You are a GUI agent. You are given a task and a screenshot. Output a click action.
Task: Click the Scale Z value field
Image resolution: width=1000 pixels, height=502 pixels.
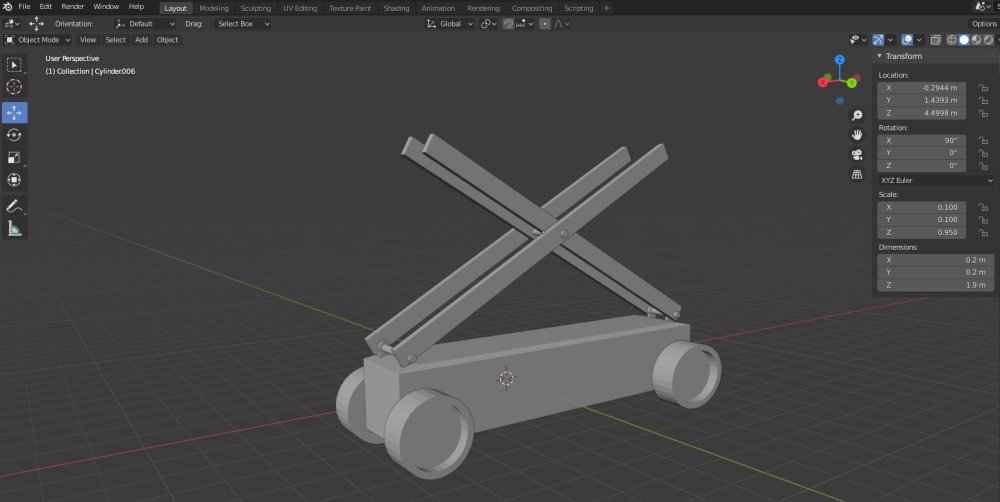pyautogui.click(x=921, y=233)
